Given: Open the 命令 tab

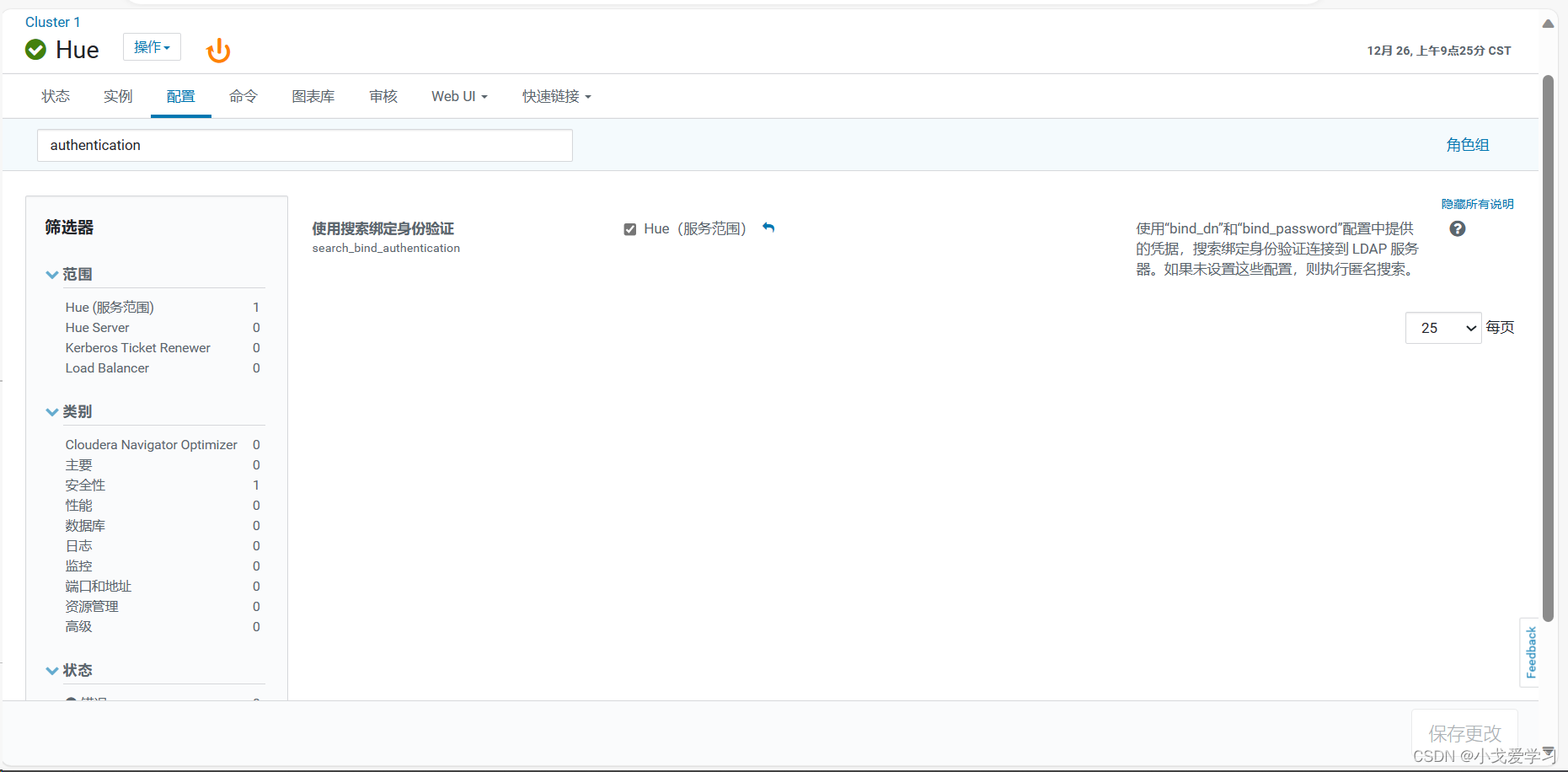Looking at the screenshot, I should pos(243,96).
